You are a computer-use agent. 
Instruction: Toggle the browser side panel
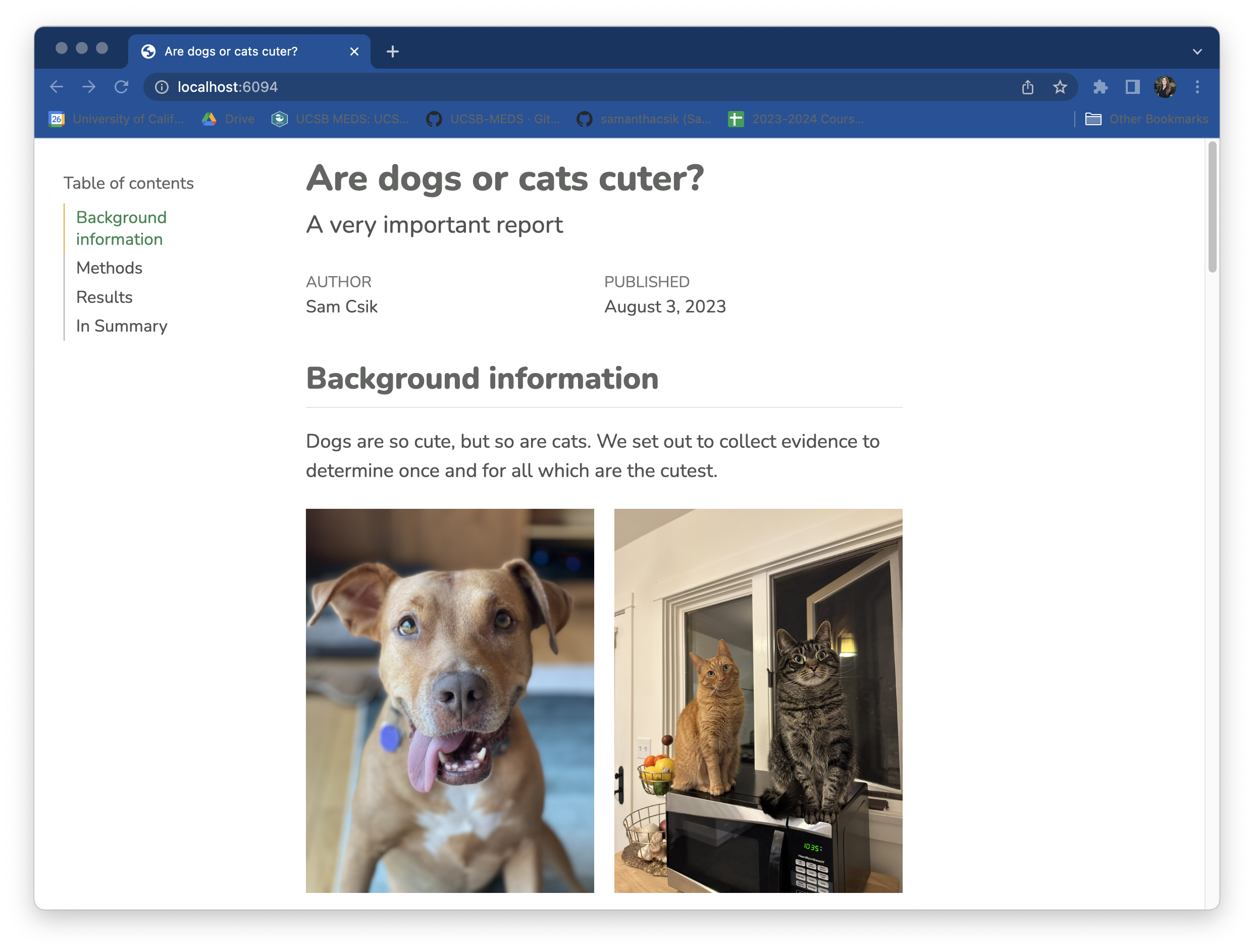(x=1132, y=87)
